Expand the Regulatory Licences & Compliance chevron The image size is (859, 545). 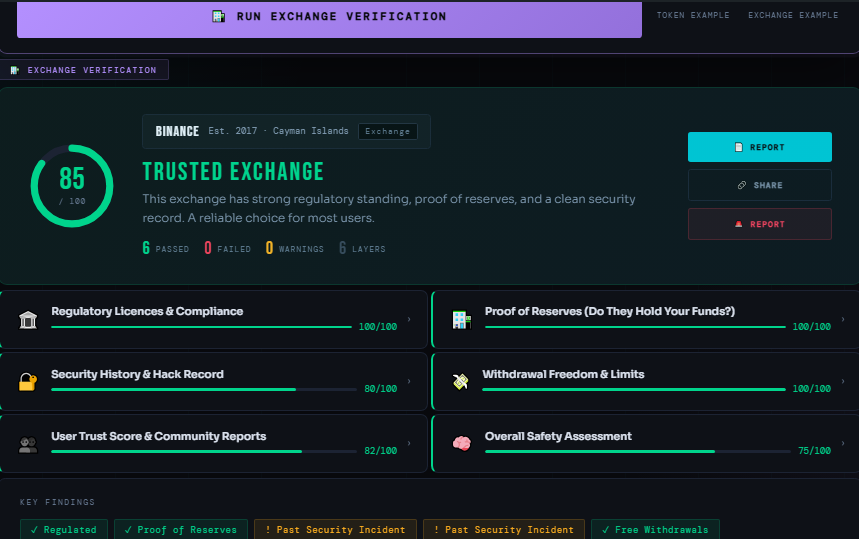click(409, 319)
